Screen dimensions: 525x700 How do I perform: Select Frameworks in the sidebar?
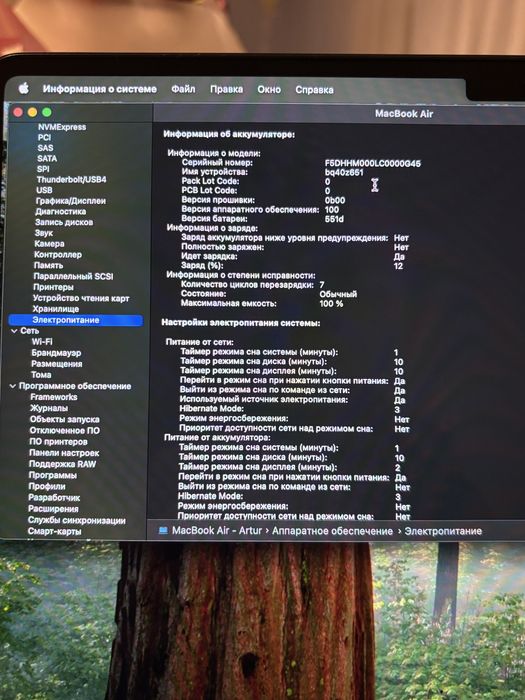54,397
